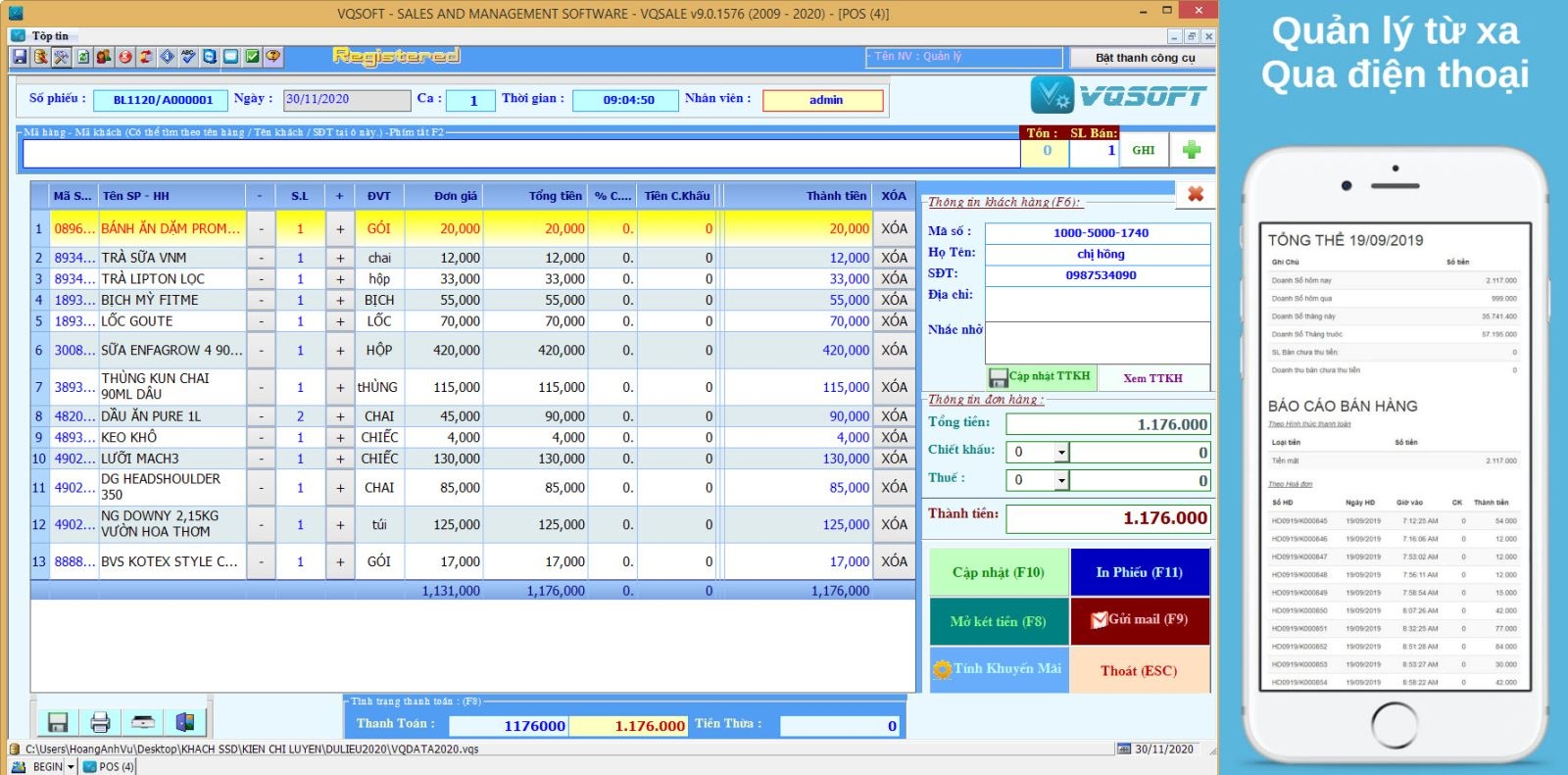Click the In Phiếu (F11) button
This screenshot has width=1568, height=775.
(1140, 572)
